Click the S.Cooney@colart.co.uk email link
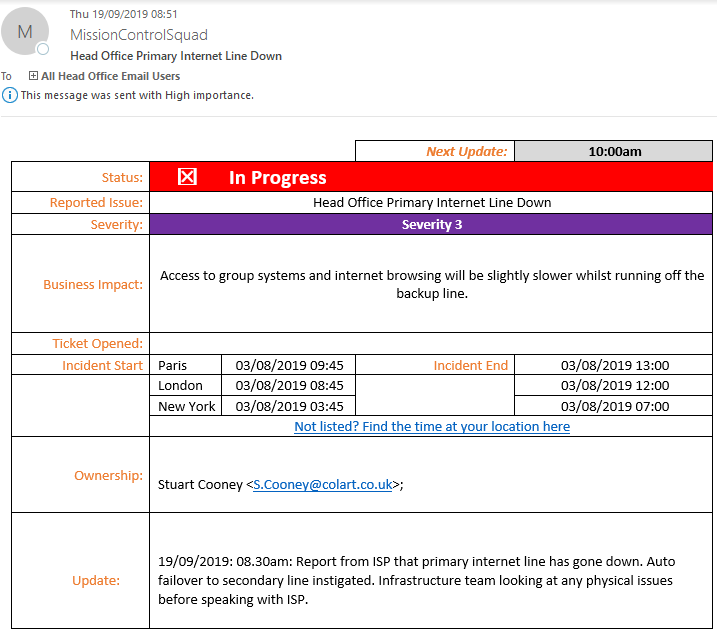Image resolution: width=717 pixels, height=638 pixels. pos(322,484)
